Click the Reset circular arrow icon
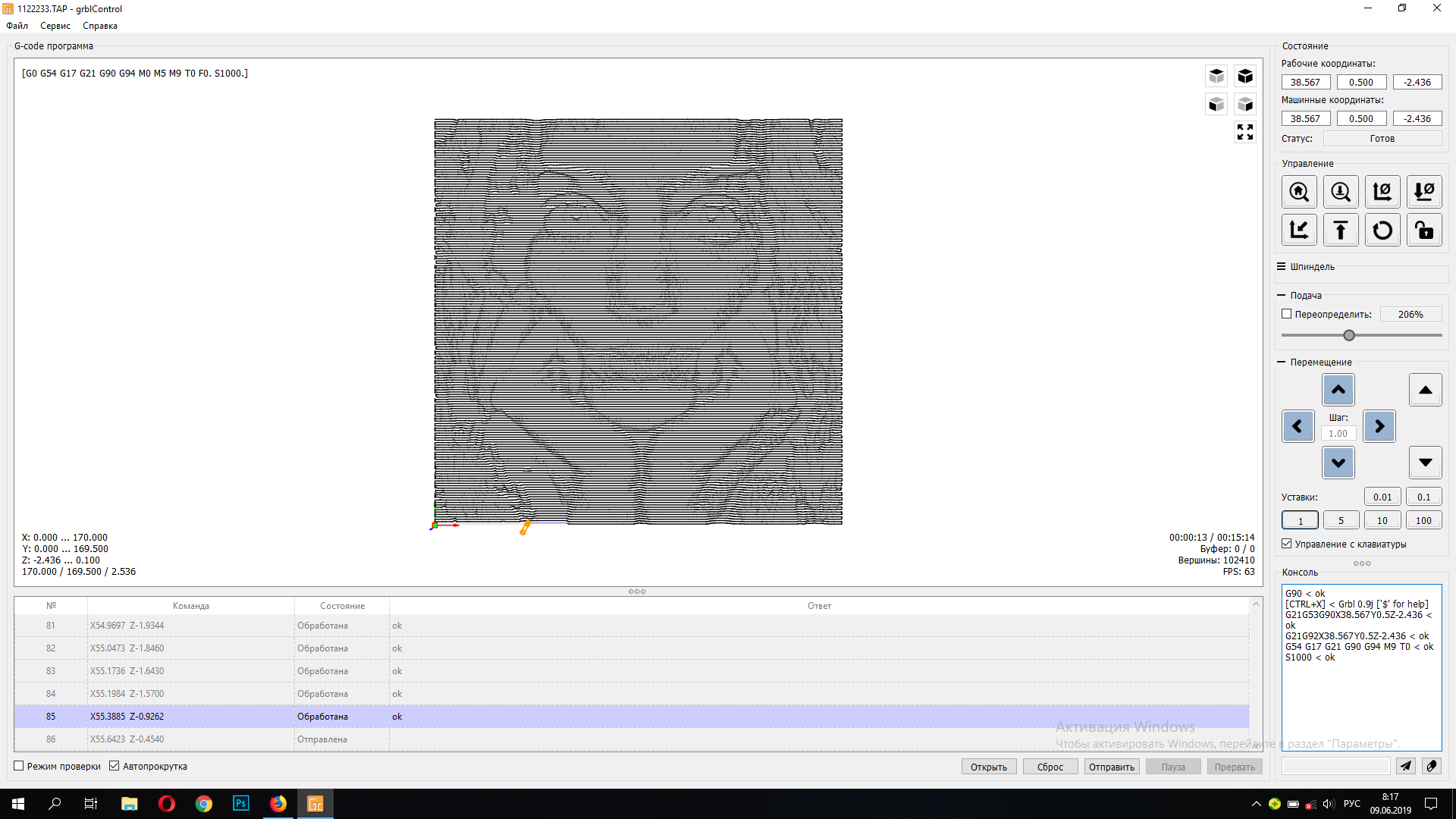The height and width of the screenshot is (819, 1456). (x=1382, y=230)
